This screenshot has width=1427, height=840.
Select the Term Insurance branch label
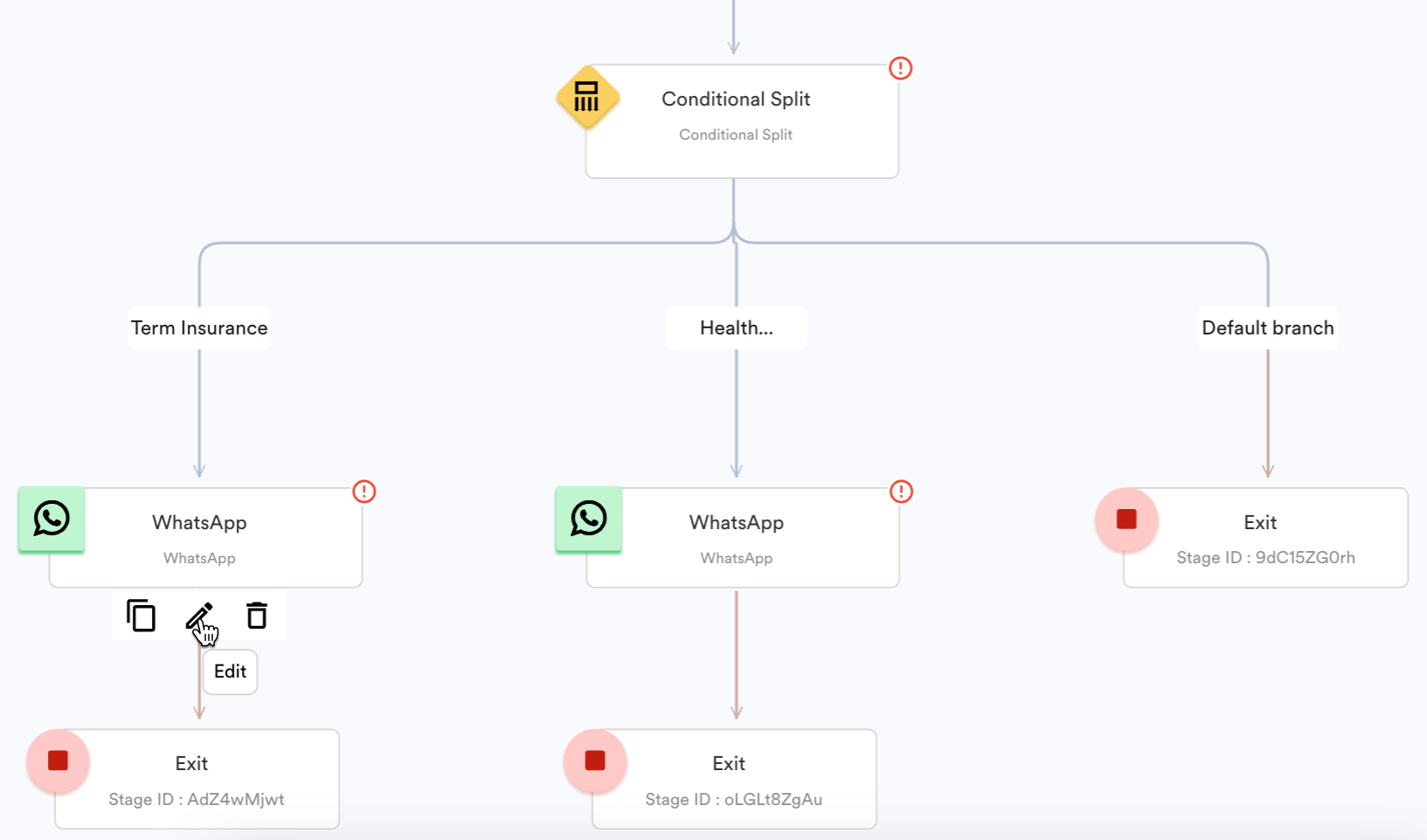coord(199,328)
